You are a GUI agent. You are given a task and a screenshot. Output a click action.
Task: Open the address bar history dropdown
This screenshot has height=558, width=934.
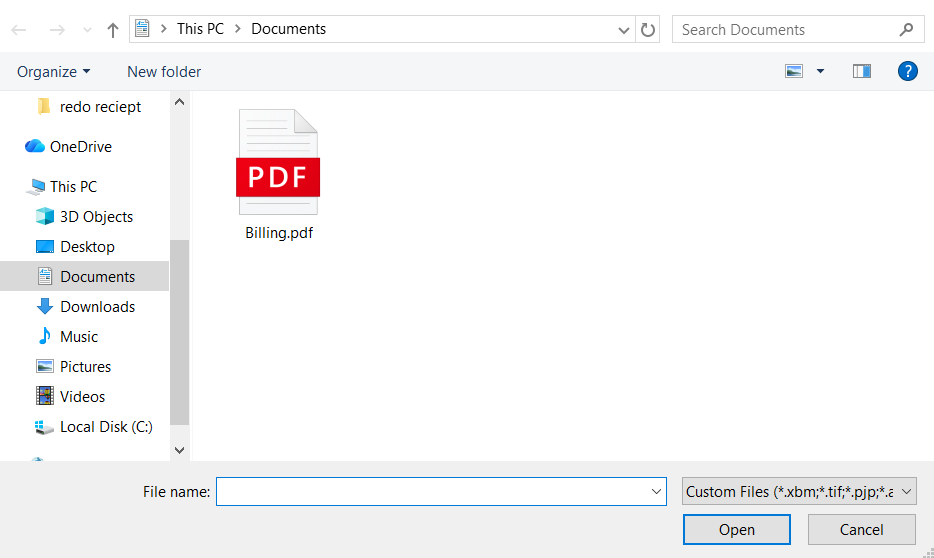tap(624, 30)
